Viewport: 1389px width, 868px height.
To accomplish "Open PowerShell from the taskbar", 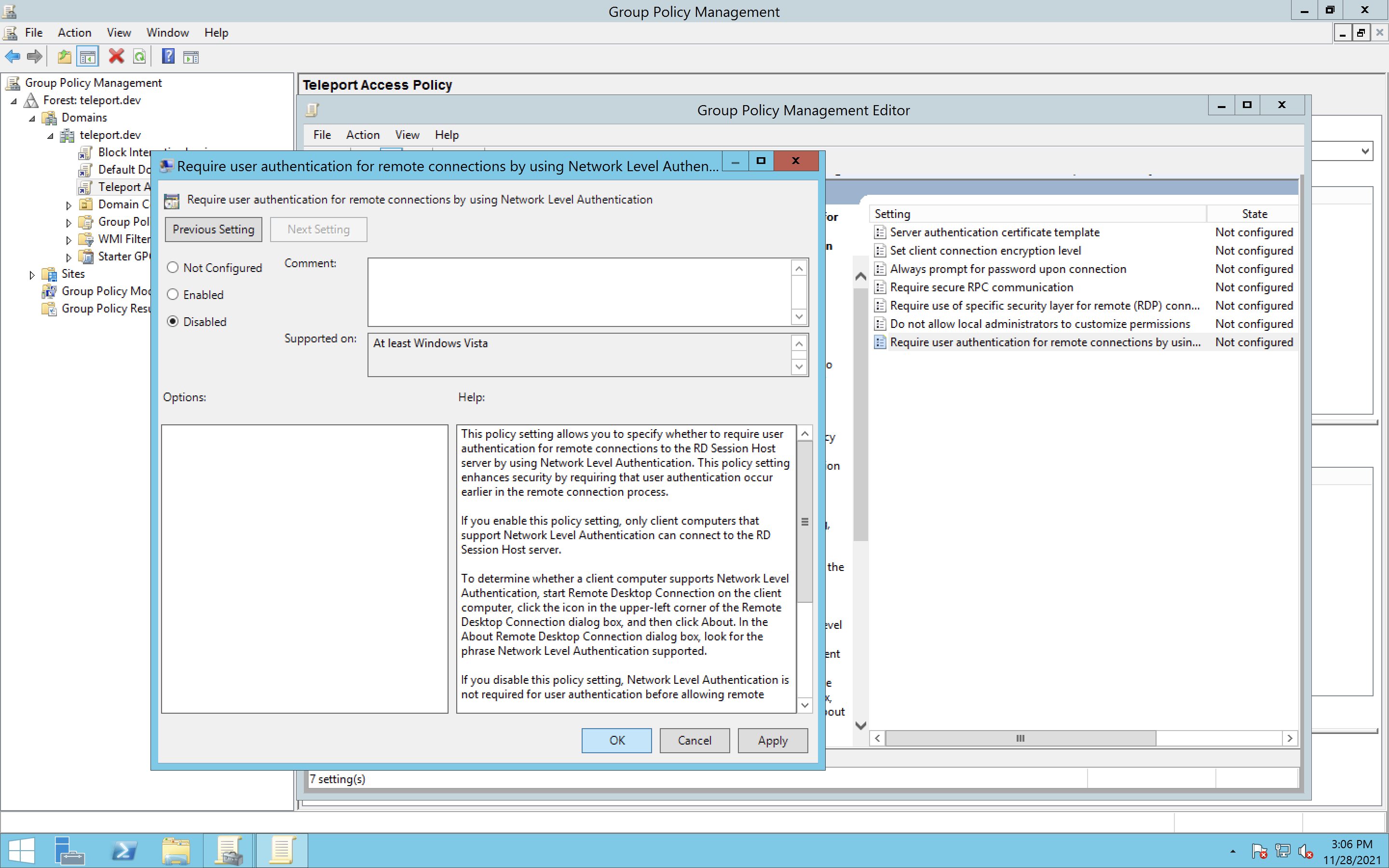I will (x=124, y=850).
